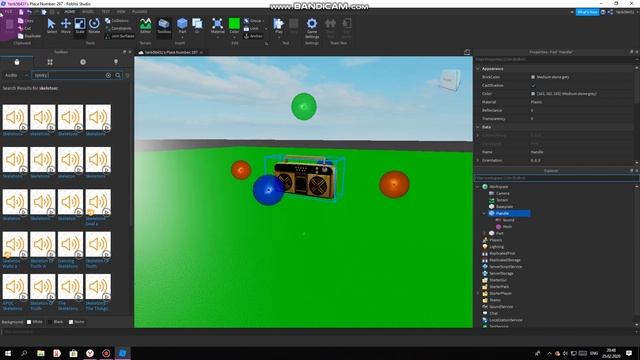
Task: Open the Terrain Editor
Action: [145, 26]
